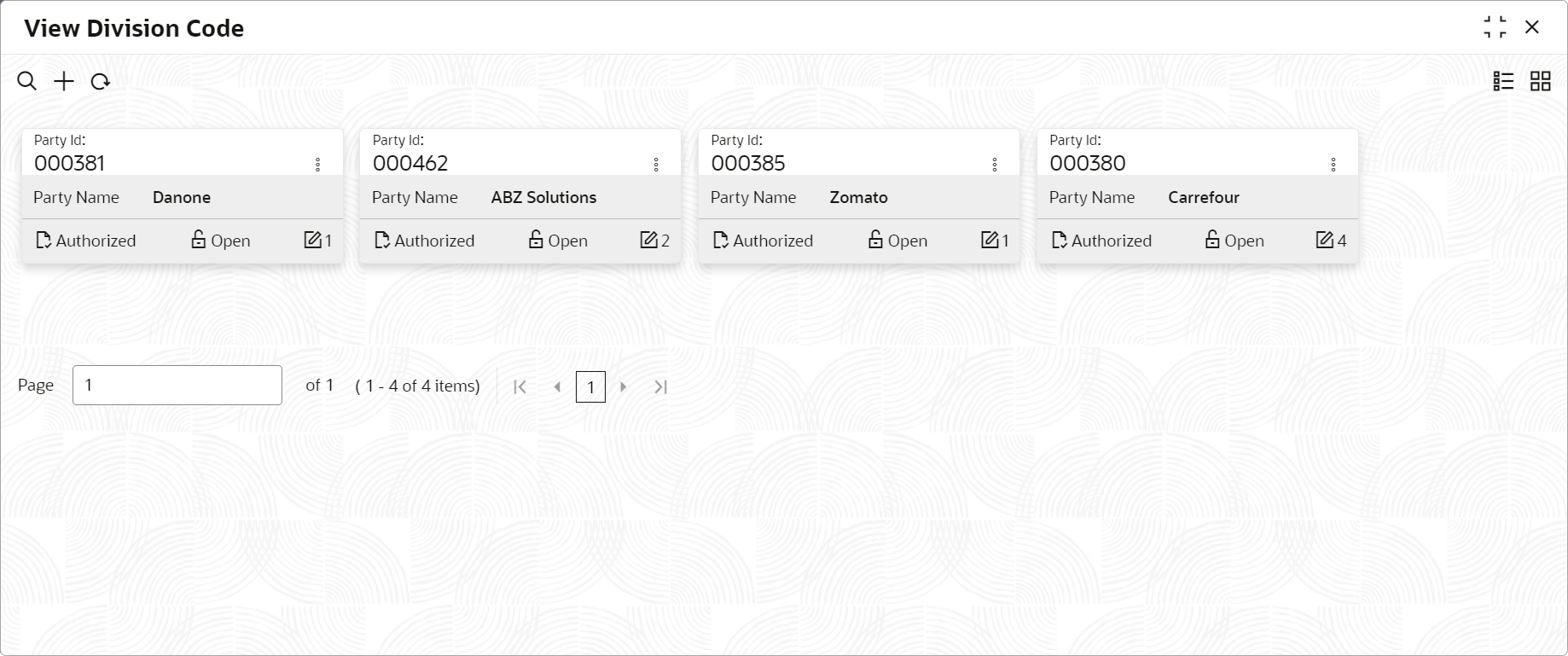Go to the previous page arrow
The image size is (1568, 656).
[x=557, y=387]
